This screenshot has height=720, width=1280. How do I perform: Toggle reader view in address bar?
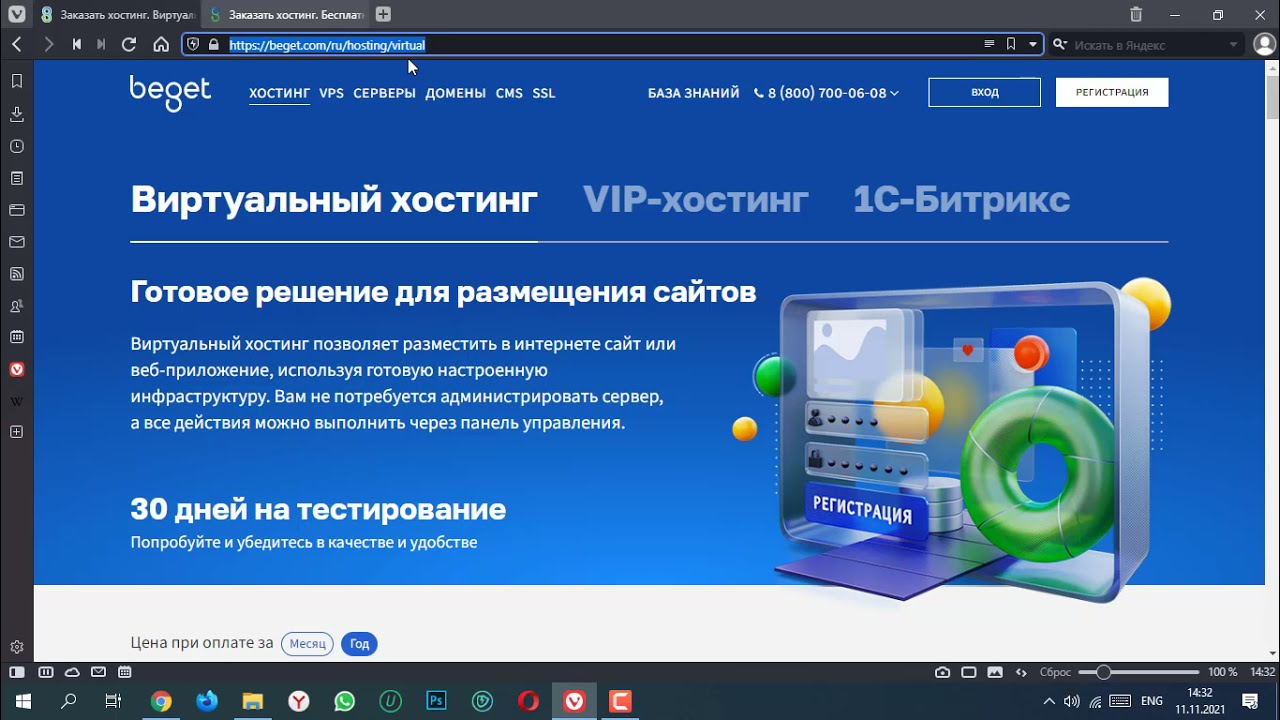[989, 44]
